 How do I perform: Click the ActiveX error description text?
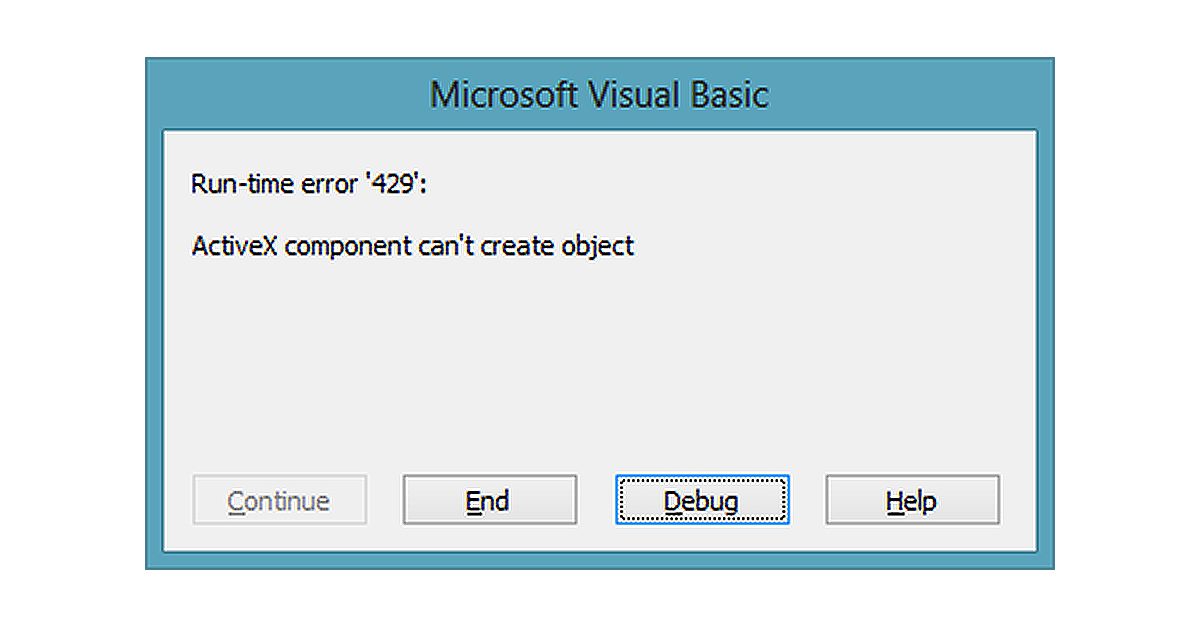[412, 245]
